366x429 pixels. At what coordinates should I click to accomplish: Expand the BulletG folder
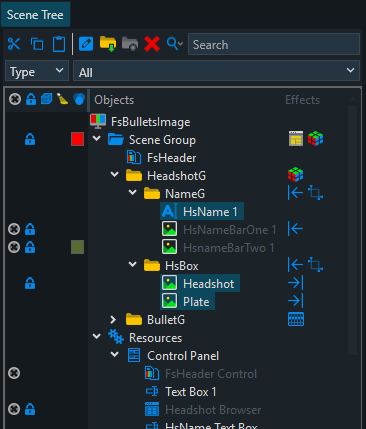pos(113,320)
